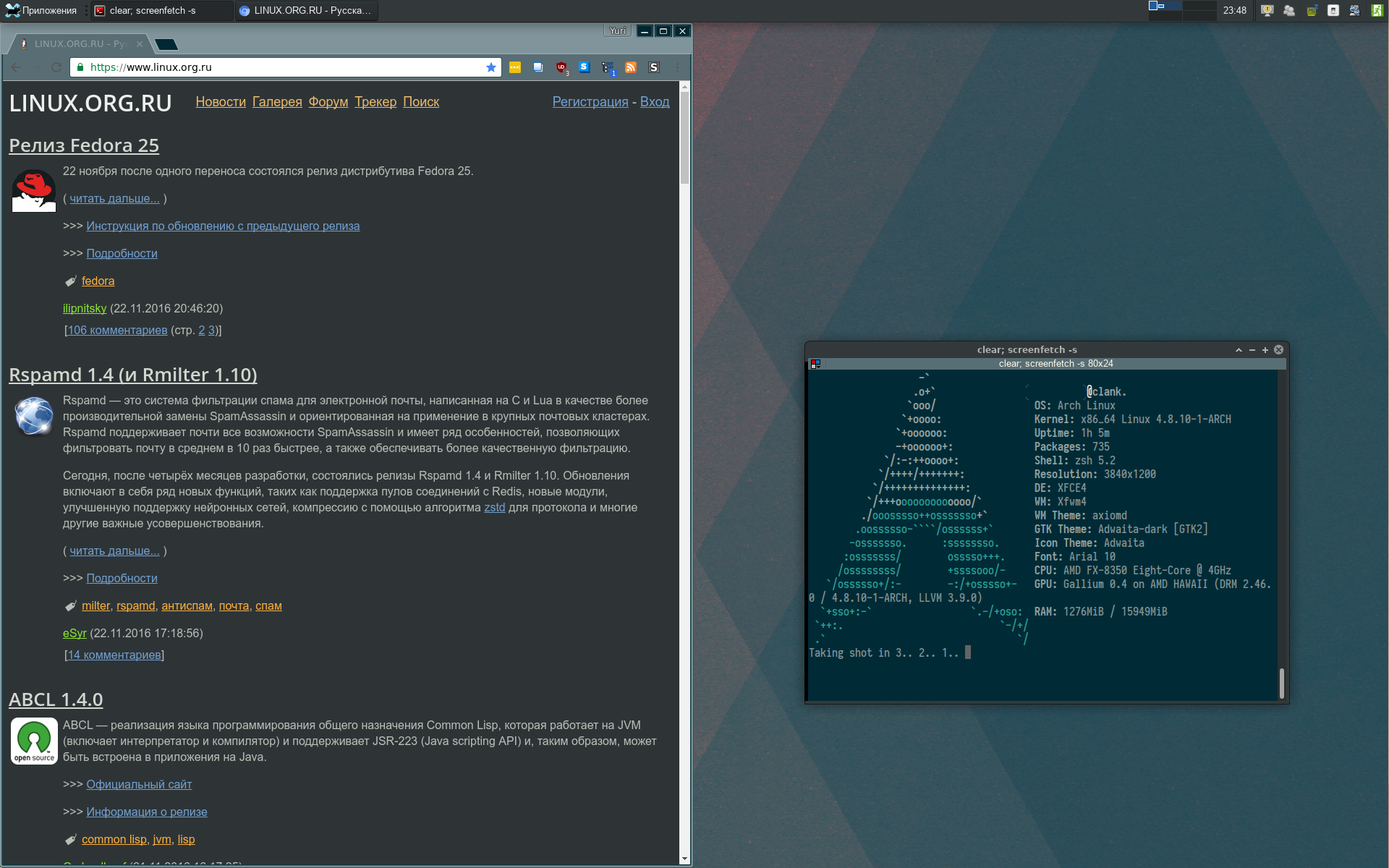The height and width of the screenshot is (868, 1389).
Task: Click the shutdown power switch tray icon
Action: click(x=1333, y=10)
